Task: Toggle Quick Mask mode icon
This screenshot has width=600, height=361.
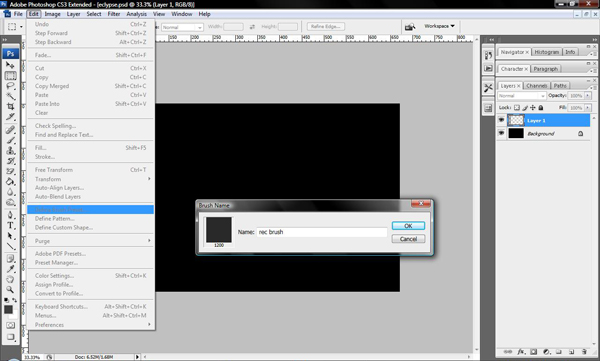Action: 10,325
